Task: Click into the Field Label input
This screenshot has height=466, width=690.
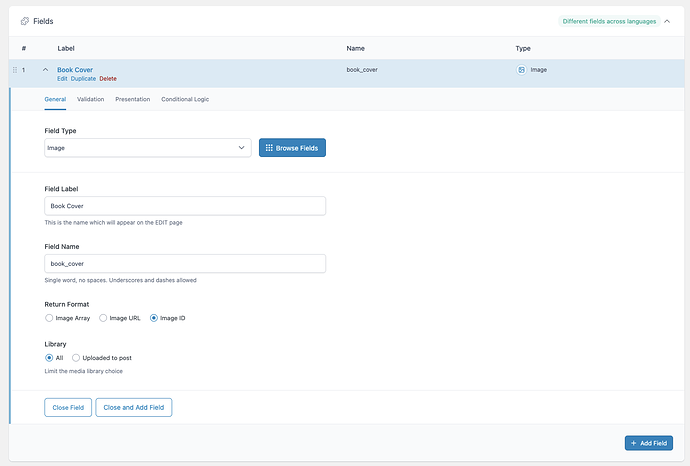Action: (185, 206)
